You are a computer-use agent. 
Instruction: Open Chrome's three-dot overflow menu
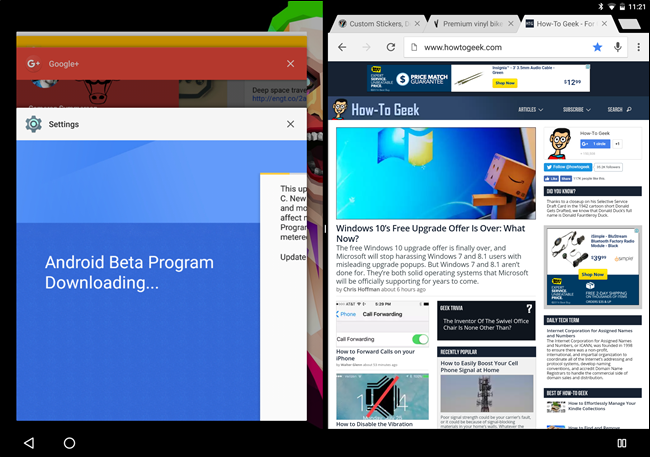click(x=638, y=47)
